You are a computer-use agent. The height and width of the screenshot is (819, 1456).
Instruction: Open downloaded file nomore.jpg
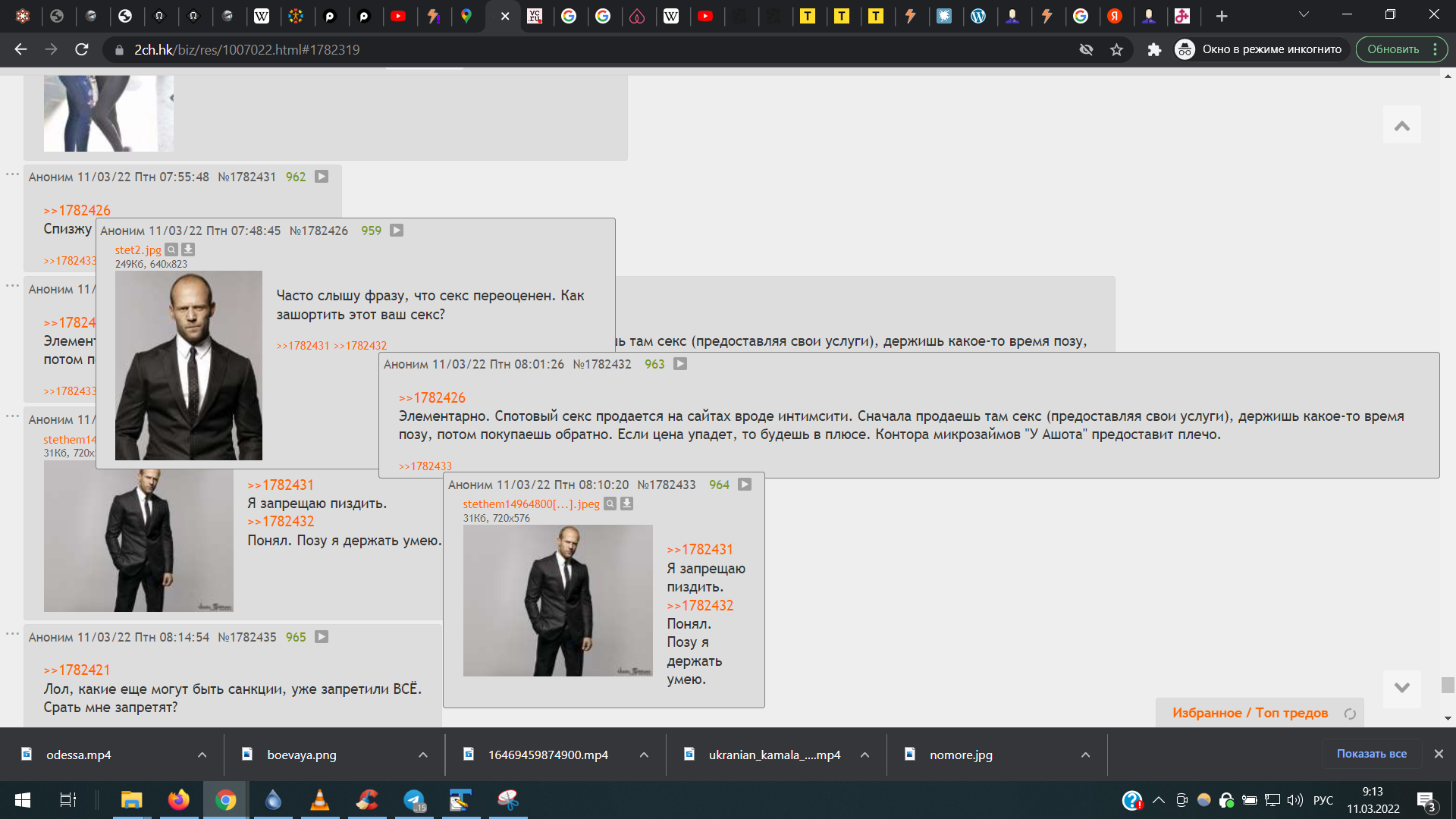961,755
